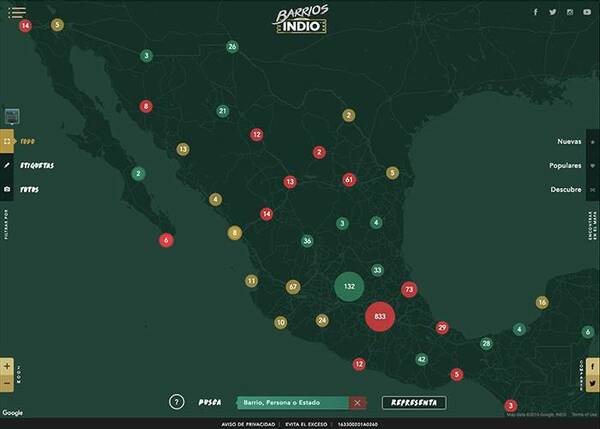Click the Barrios Indio logo
The image size is (600, 429).
301,19
